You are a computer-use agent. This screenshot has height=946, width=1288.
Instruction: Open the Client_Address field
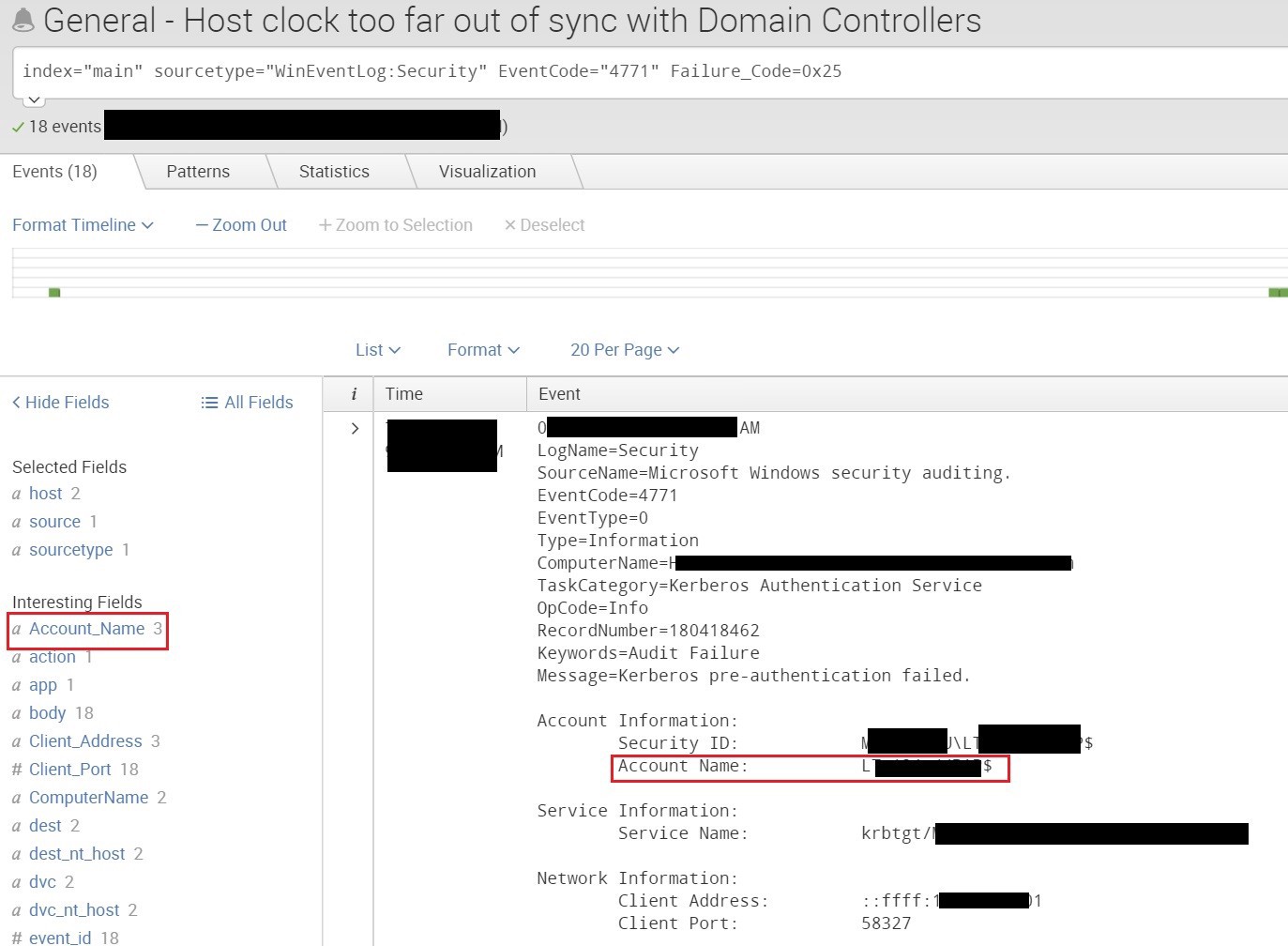85,741
